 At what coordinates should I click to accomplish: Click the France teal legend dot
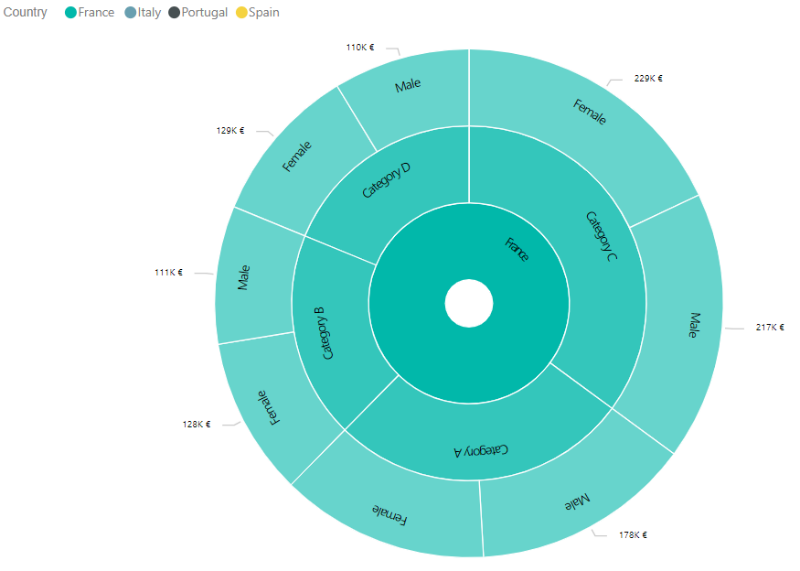[x=70, y=13]
